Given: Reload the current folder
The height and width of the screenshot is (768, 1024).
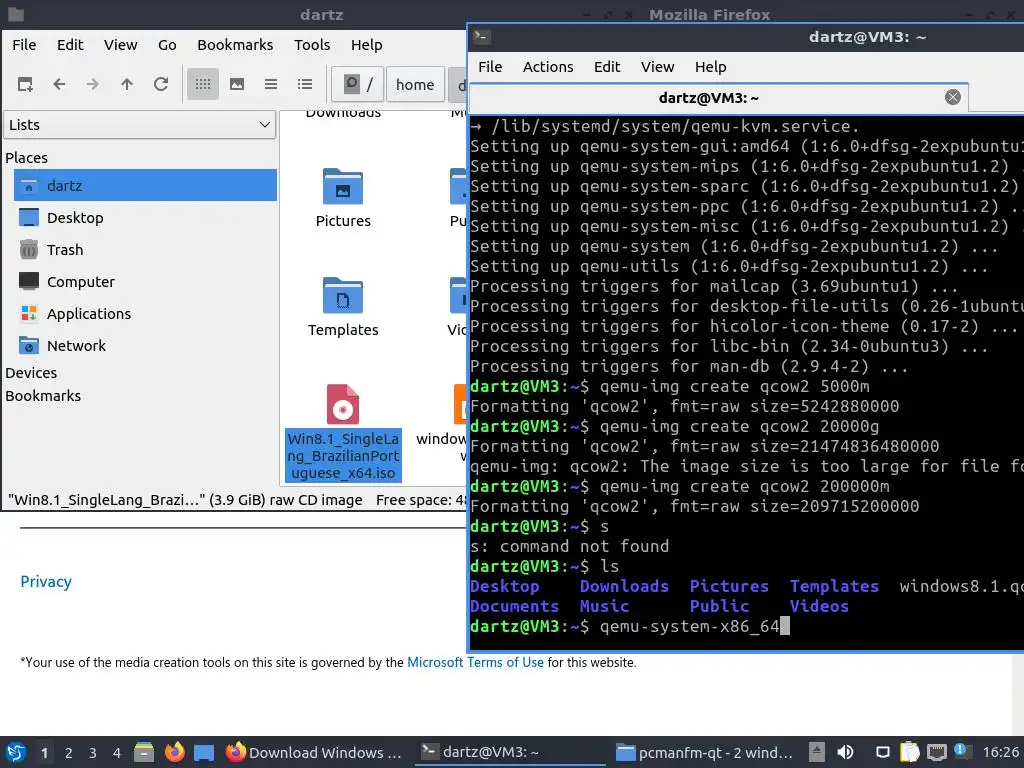Looking at the screenshot, I should click(x=161, y=84).
